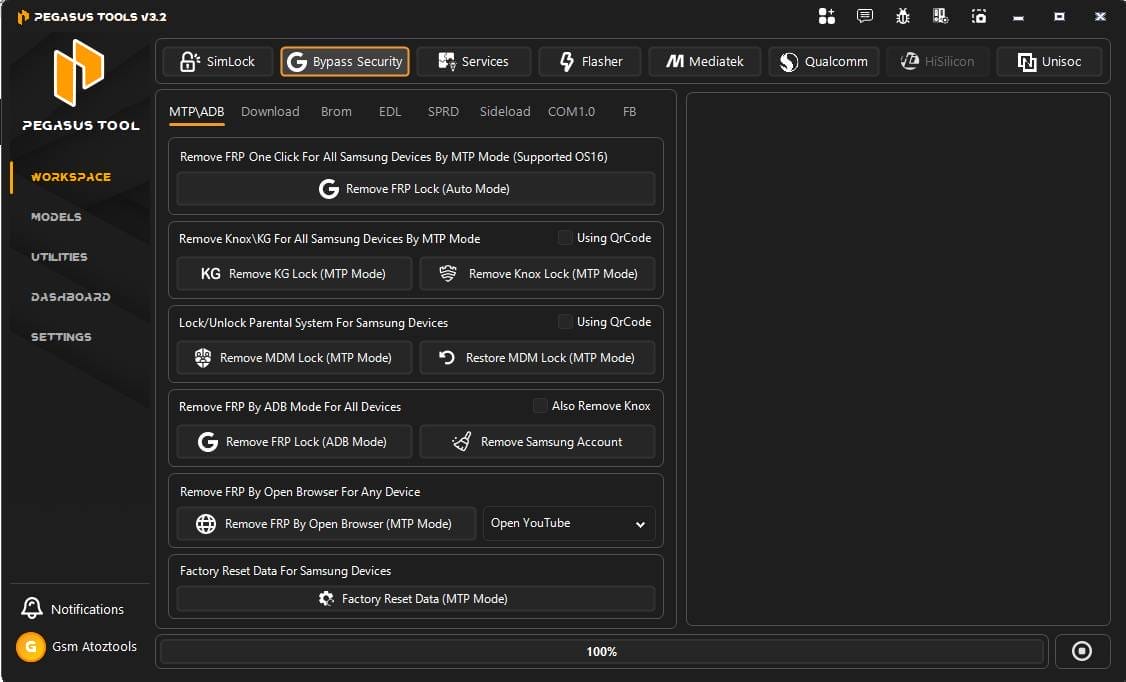Start Factory Reset Data in MTP Mode
This screenshot has width=1126, height=682.
point(416,598)
